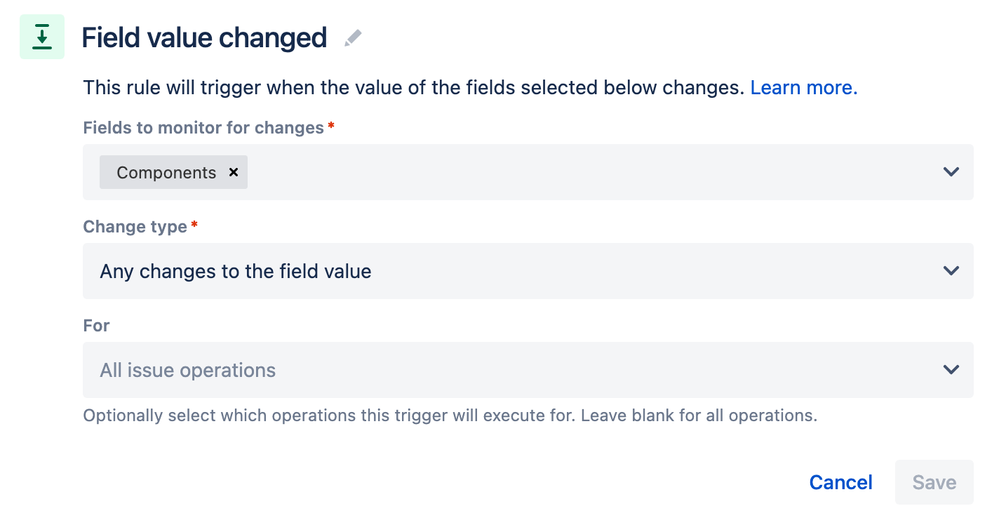Click the pencil icon to rename trigger
Screen dimensions: 999x514
352,38
